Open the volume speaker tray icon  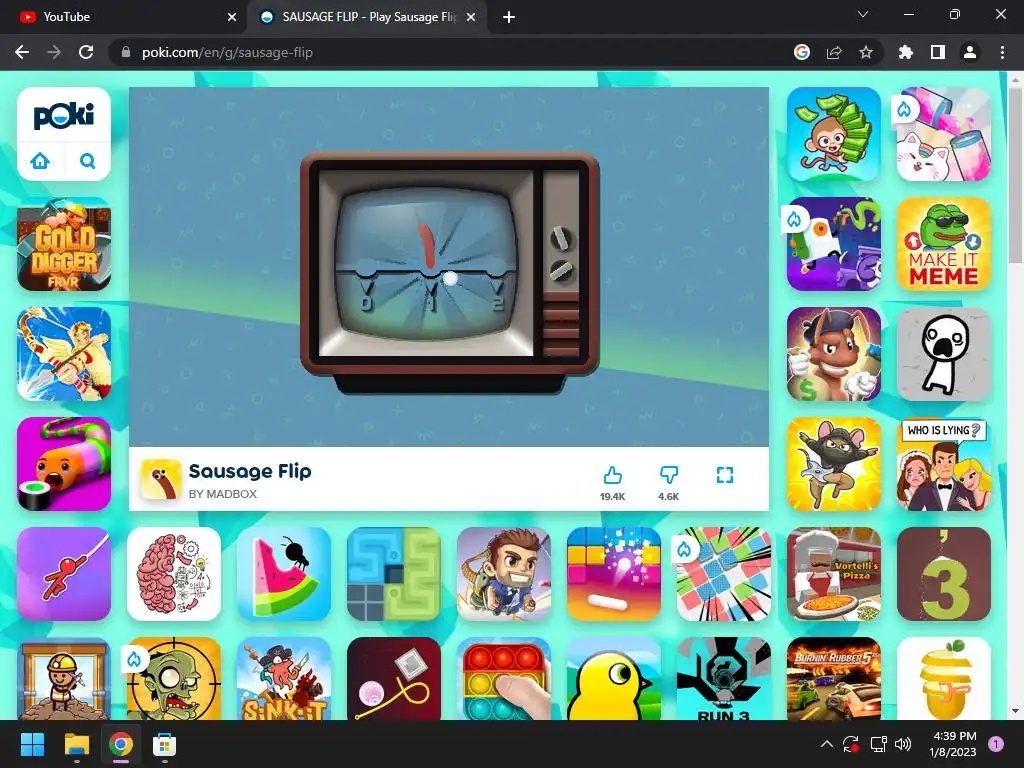click(x=903, y=744)
